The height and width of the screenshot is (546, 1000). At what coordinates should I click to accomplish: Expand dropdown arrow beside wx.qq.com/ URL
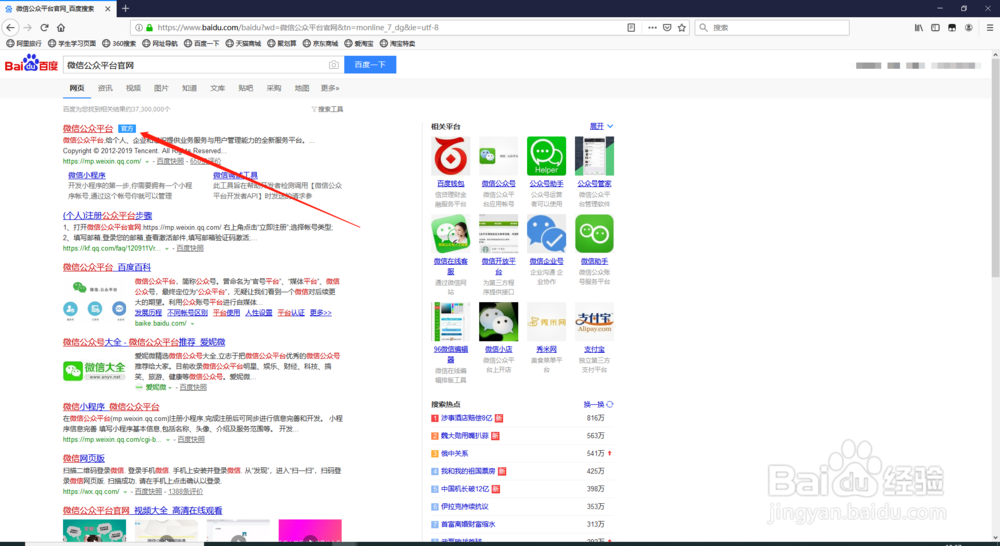(125, 492)
